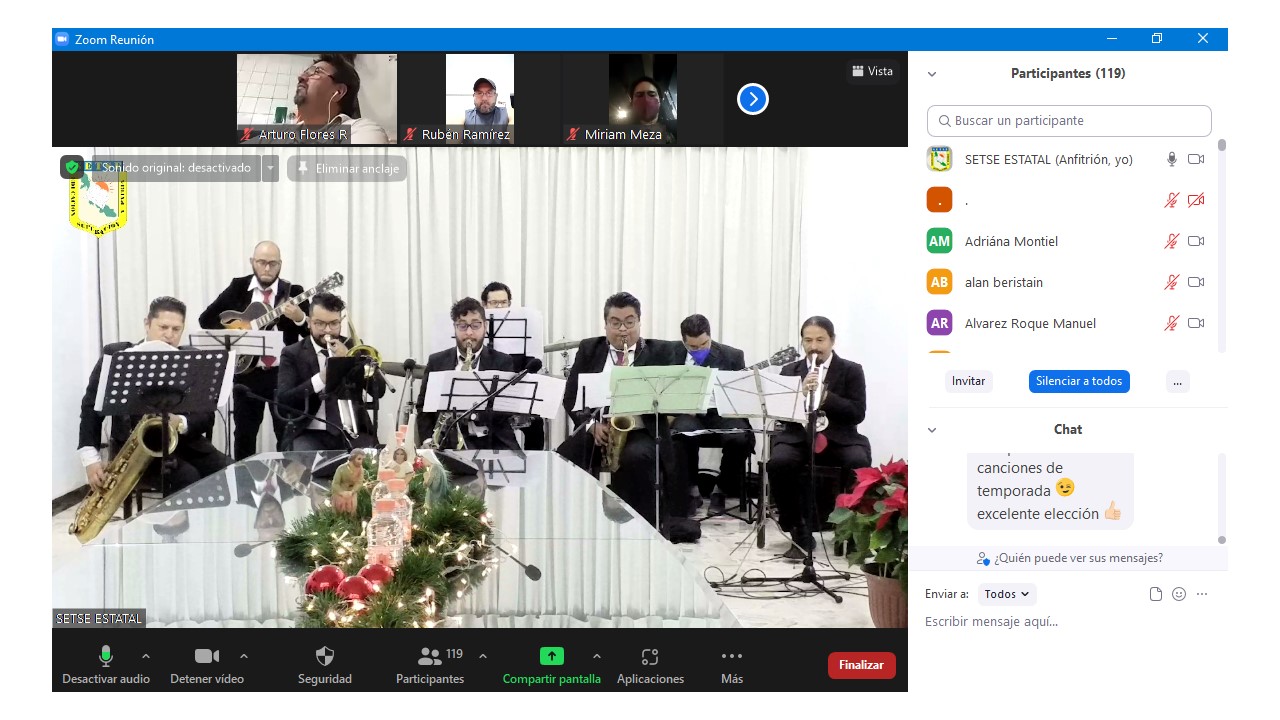Click the Zoom app icon in title bar
This screenshot has width=1280, height=720.
(x=61, y=39)
